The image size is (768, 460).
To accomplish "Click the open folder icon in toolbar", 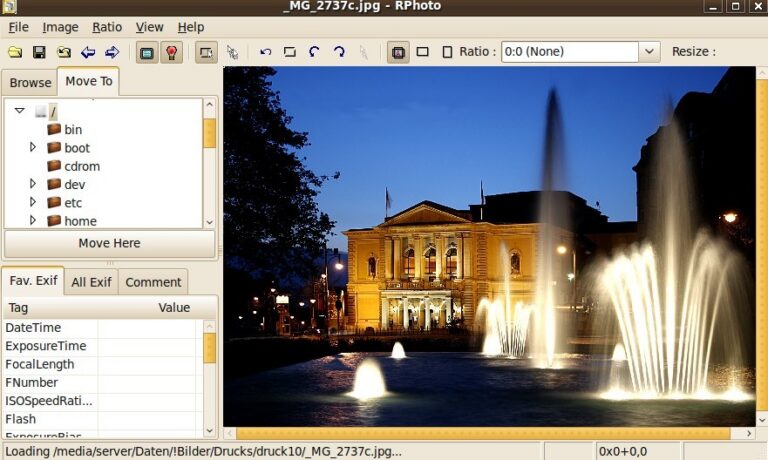I will click(x=15, y=52).
